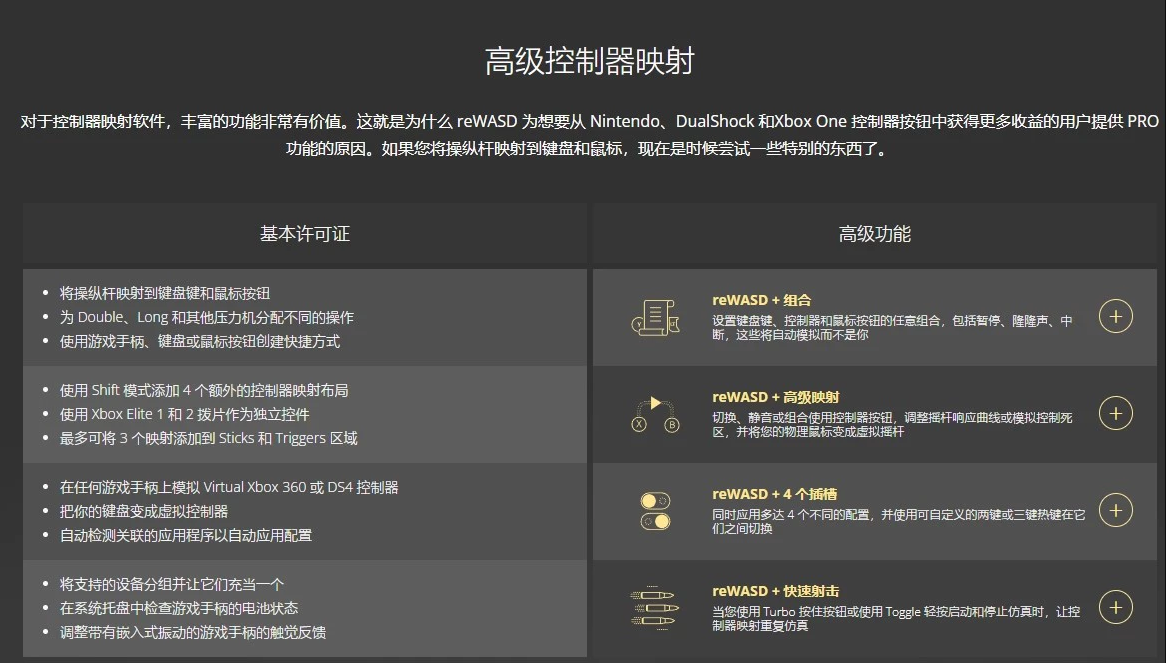The height and width of the screenshot is (663, 1166).
Task: Click the toggle switches icon for 4 个插槽
Action: [x=655, y=511]
